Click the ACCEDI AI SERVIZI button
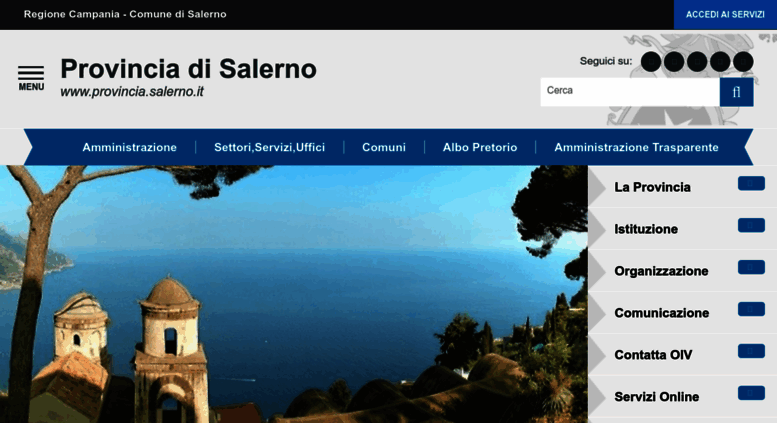 pos(725,14)
